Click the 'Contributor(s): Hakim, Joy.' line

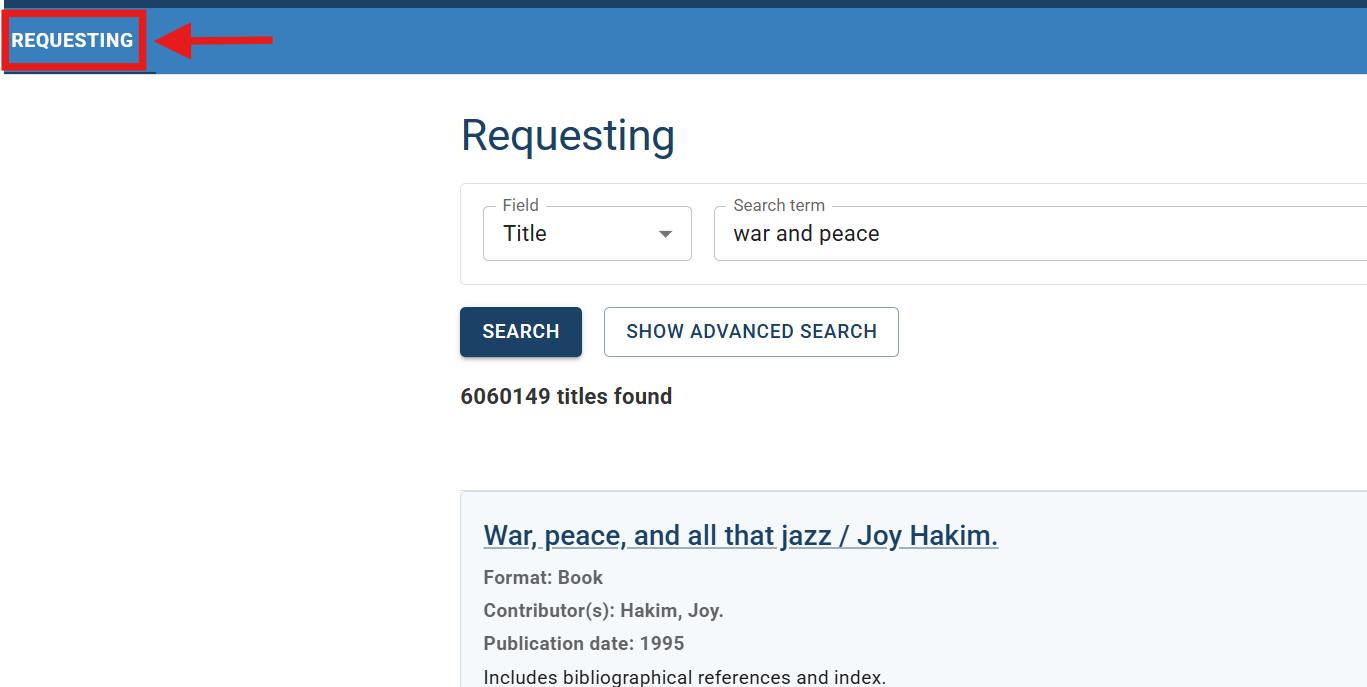[x=603, y=611]
